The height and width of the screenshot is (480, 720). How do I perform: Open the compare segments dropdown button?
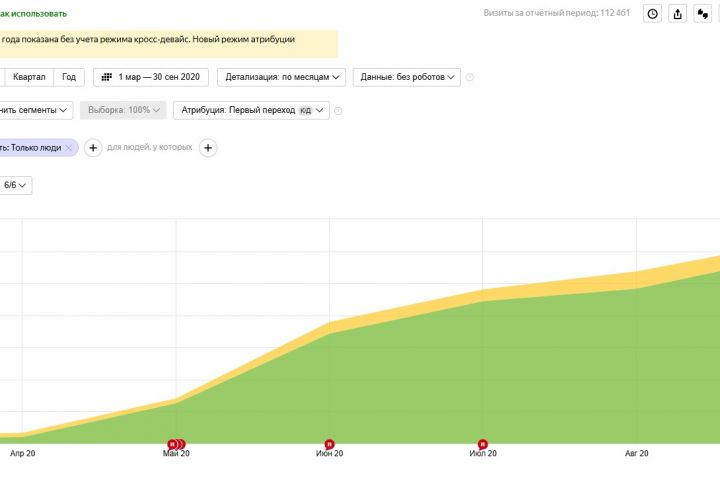36,110
